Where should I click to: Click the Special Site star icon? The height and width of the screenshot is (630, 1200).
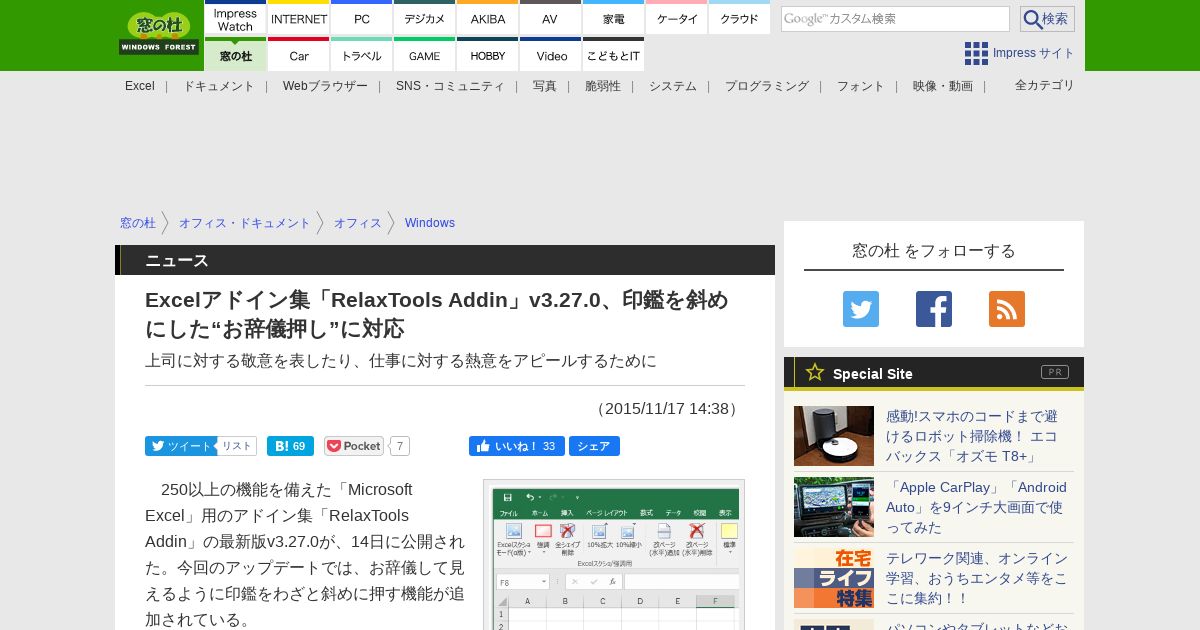[815, 372]
